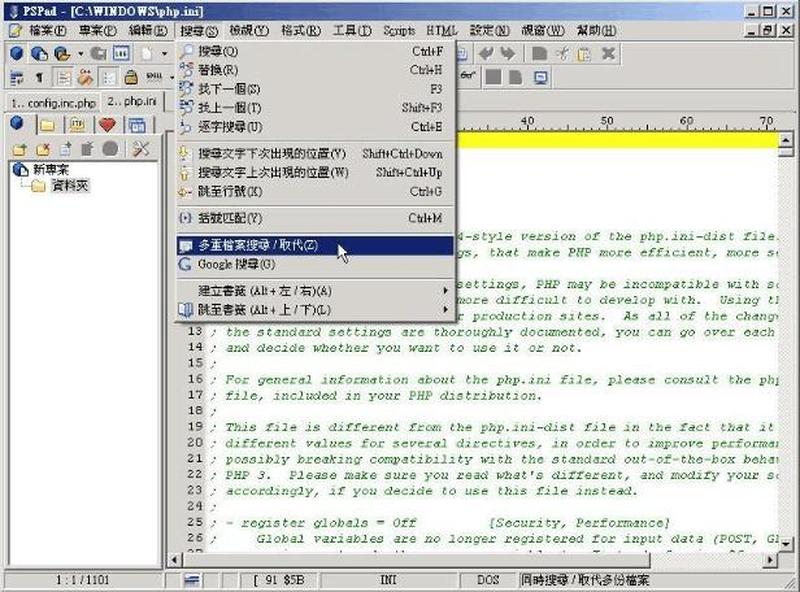800x592 pixels.
Task: Click the crossed tools settings icon
Action: pyautogui.click(x=140, y=149)
